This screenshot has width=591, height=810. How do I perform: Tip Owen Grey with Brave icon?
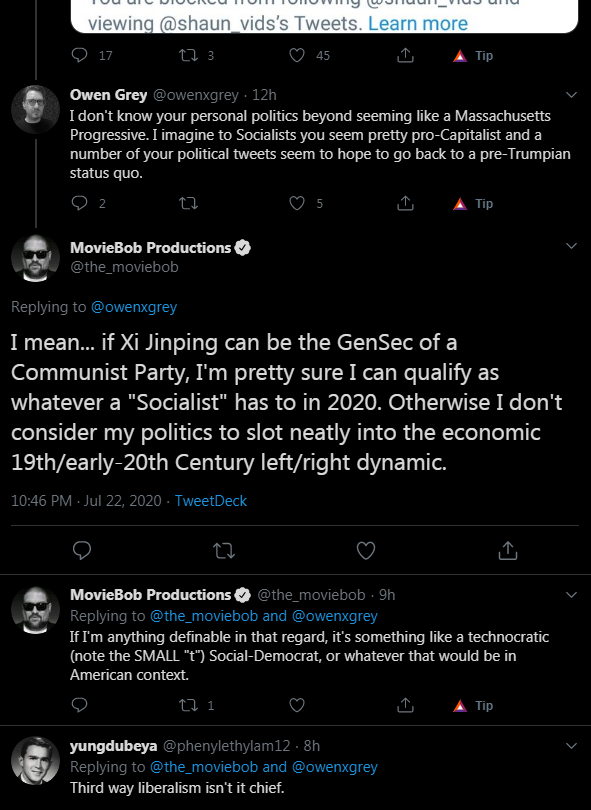[473, 204]
